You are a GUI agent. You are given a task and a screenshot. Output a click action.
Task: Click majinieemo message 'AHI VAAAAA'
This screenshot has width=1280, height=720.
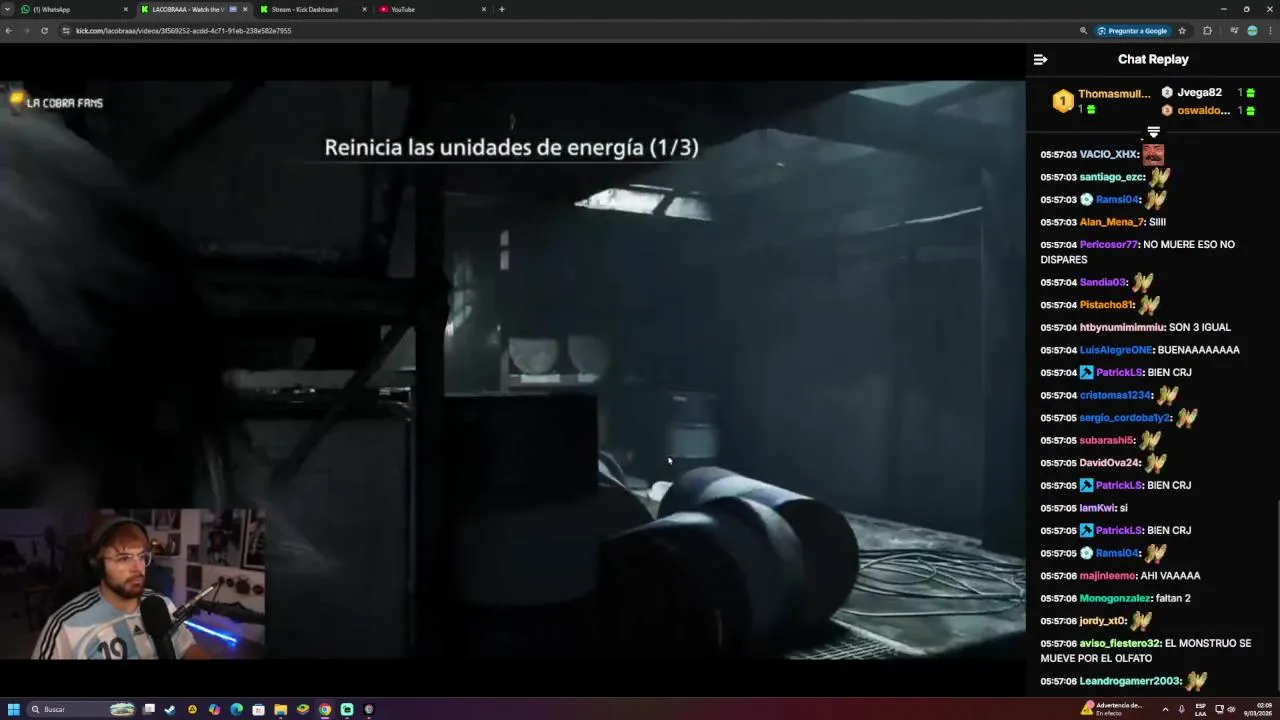[x=1170, y=576]
